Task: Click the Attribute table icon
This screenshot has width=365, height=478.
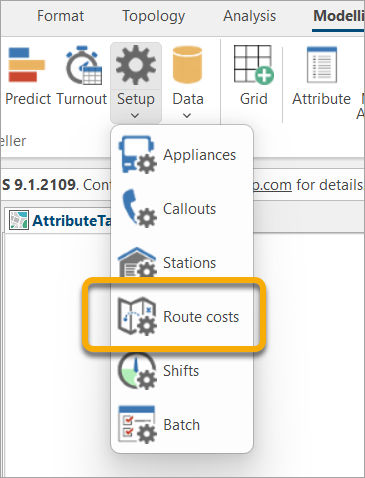Action: [x=322, y=65]
